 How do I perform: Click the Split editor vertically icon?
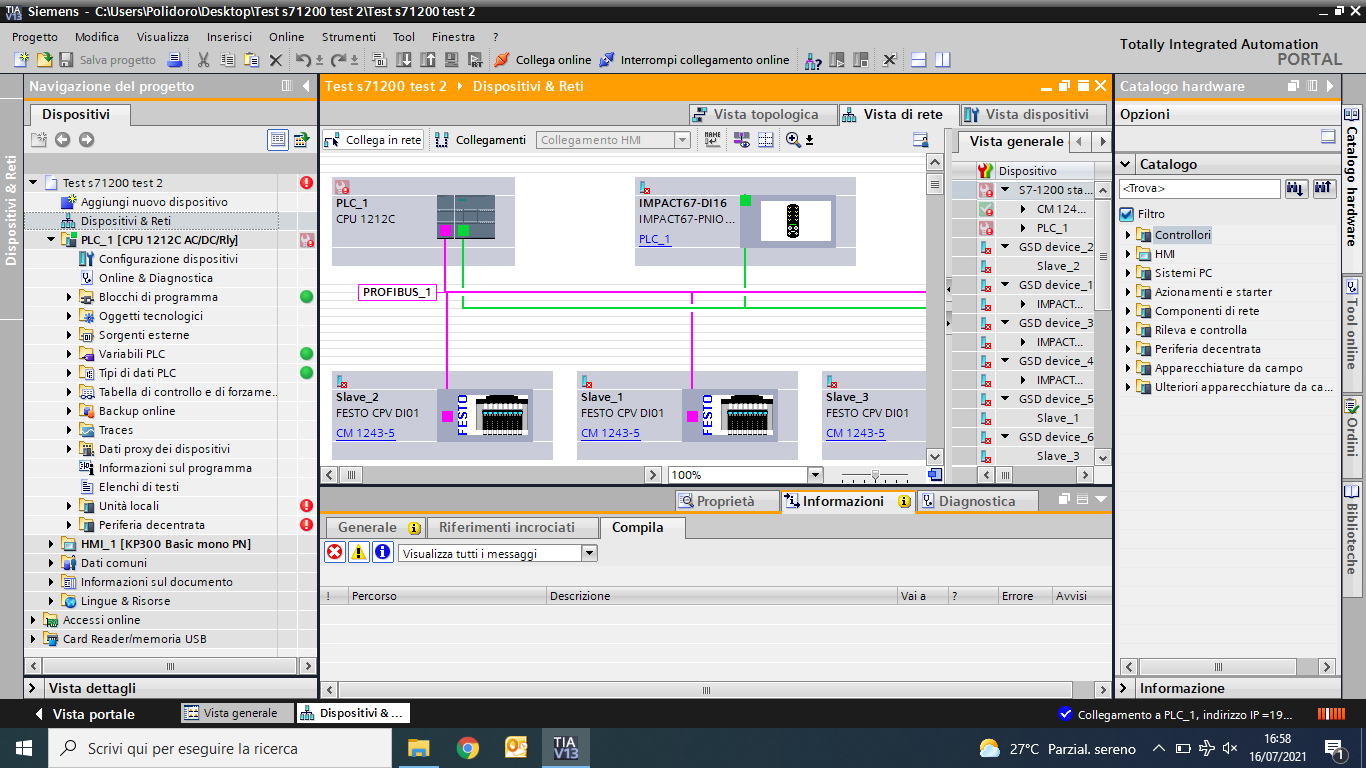[942, 60]
